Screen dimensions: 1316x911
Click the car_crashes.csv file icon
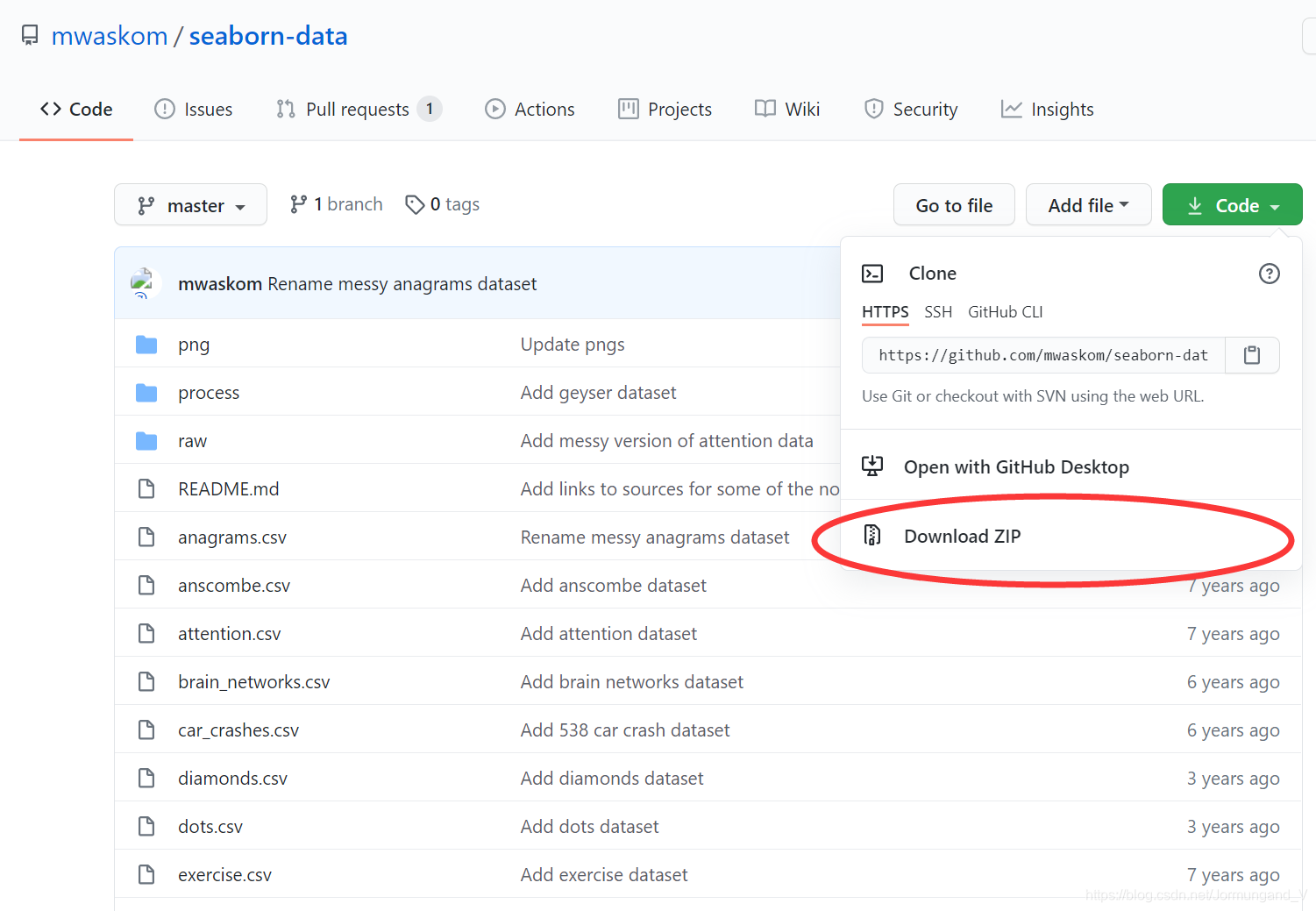click(146, 730)
